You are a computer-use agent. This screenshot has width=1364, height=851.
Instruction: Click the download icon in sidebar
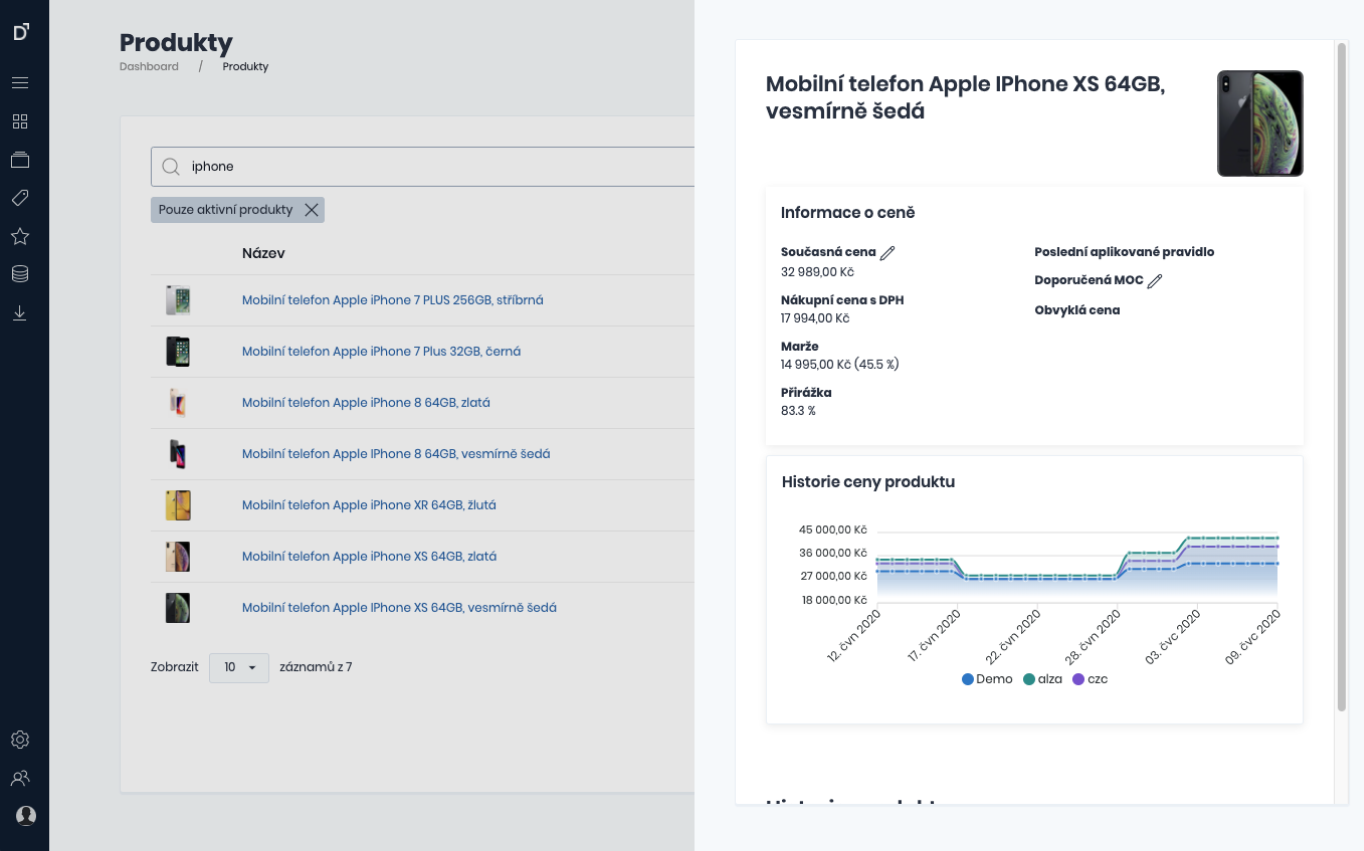[x=20, y=313]
